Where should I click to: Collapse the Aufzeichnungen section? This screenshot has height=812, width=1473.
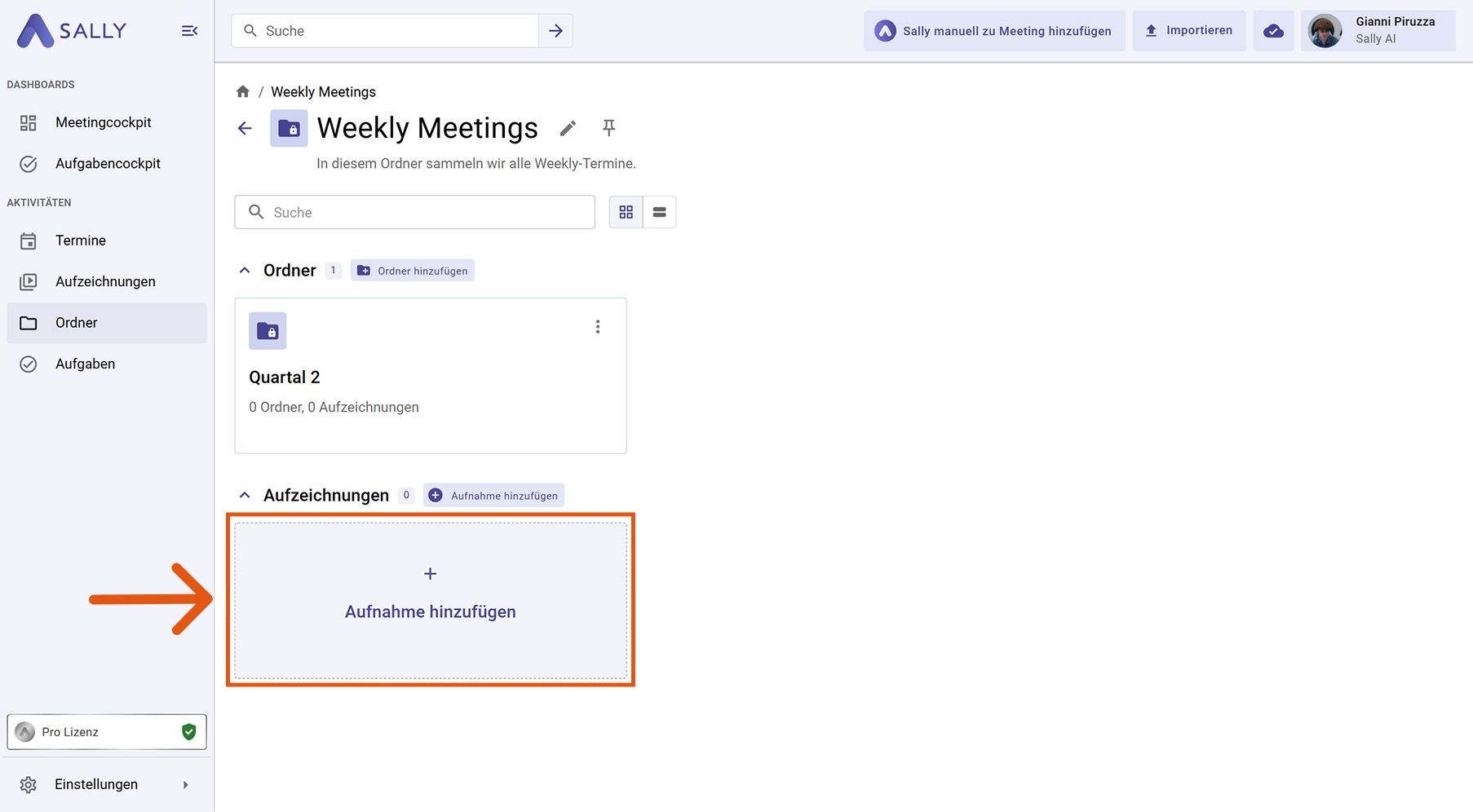click(x=245, y=496)
